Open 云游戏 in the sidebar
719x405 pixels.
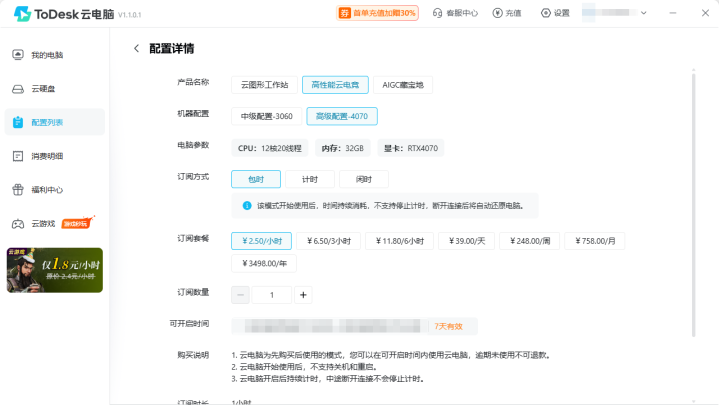(55, 224)
